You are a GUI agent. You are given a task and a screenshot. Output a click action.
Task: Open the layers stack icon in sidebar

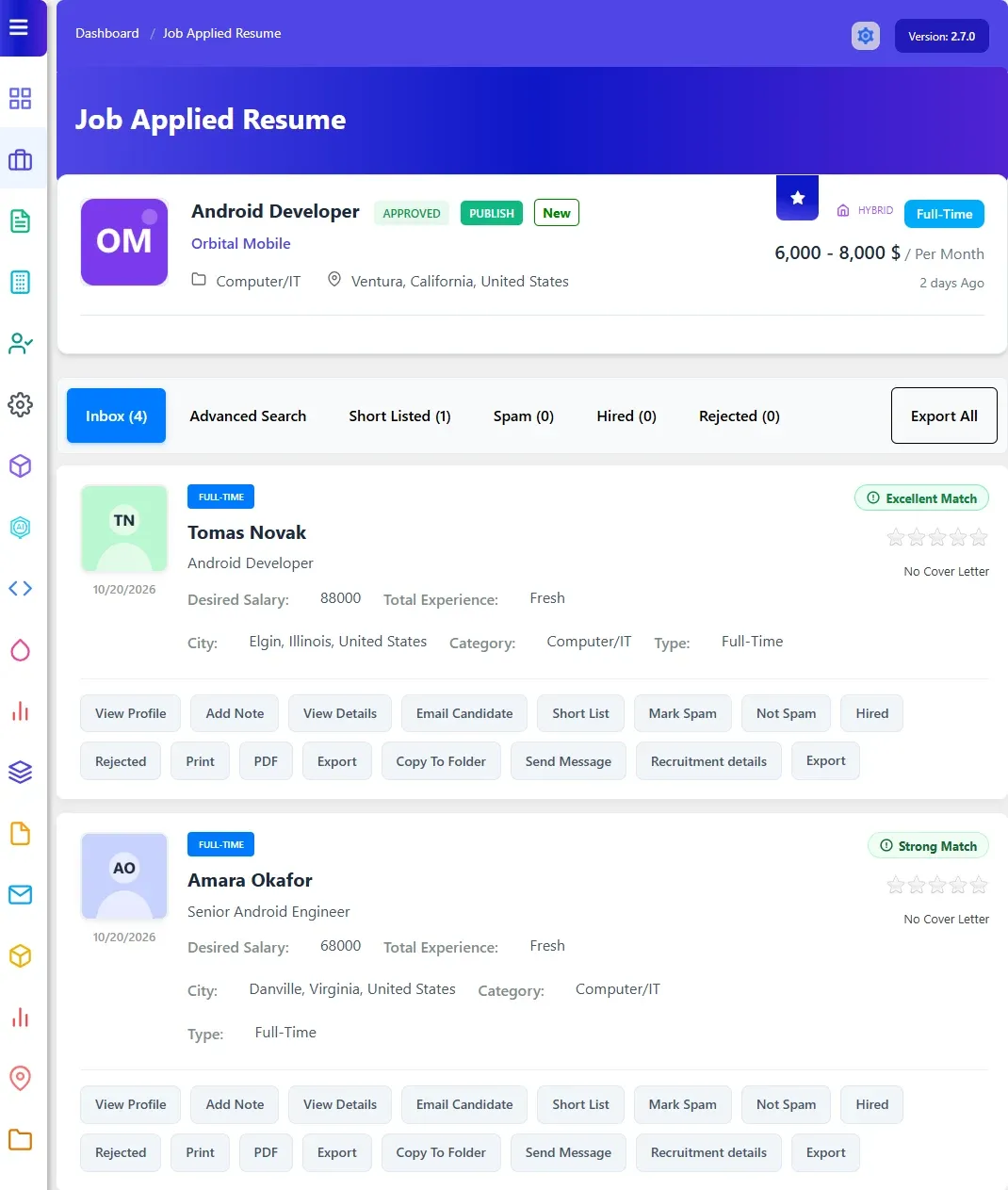(x=20, y=773)
